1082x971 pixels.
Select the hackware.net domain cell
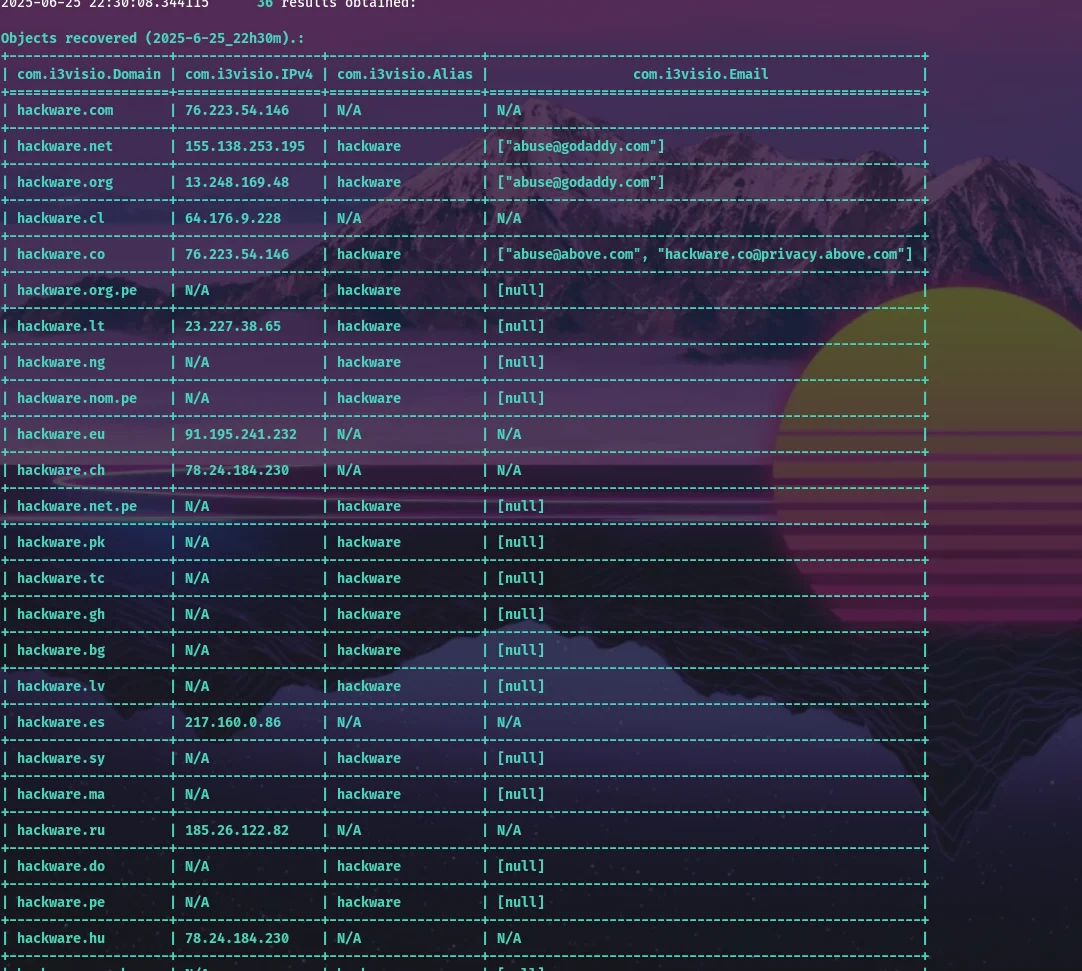tap(65, 146)
